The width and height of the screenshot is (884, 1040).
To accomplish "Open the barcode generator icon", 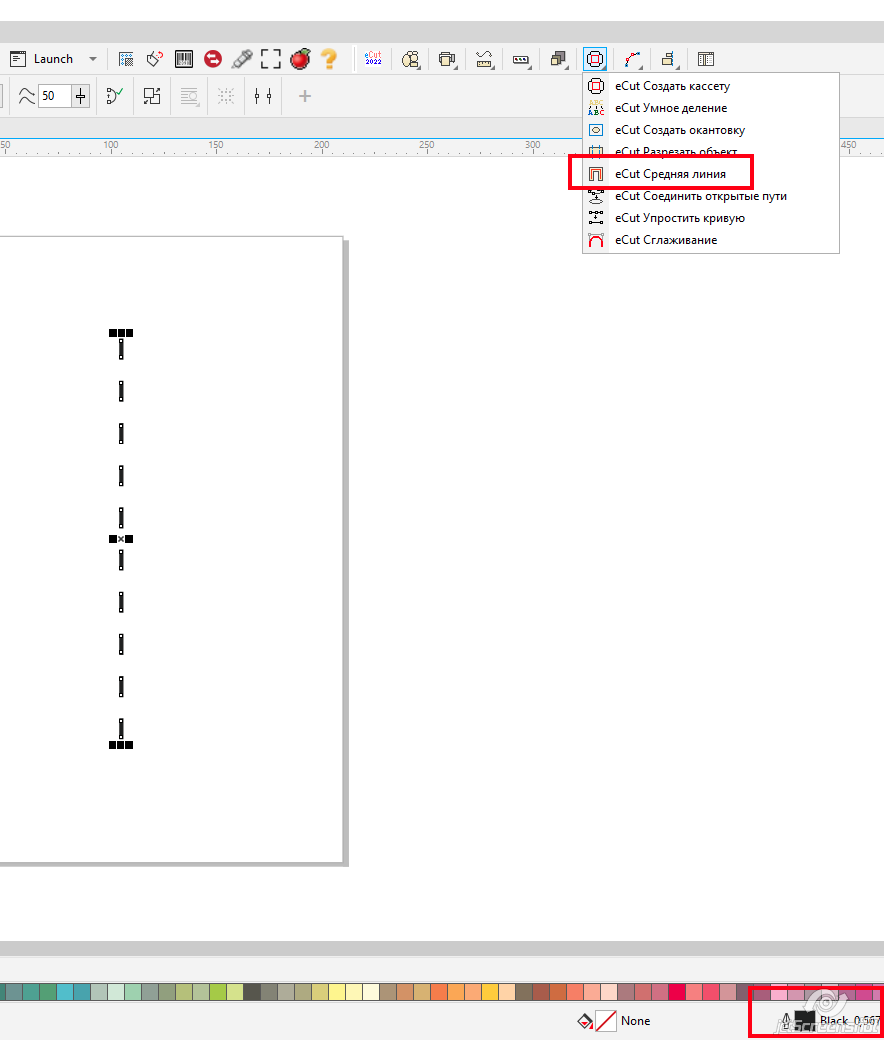I will (x=184, y=59).
